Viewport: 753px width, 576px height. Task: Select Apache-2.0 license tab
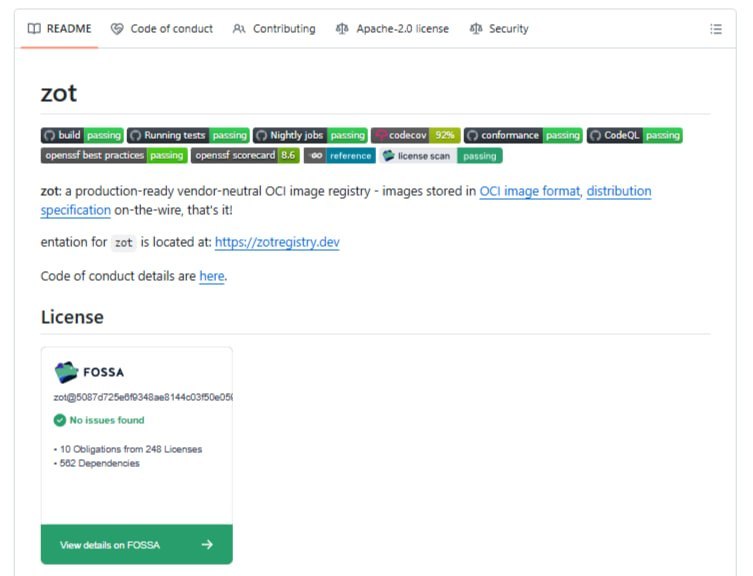(x=392, y=29)
